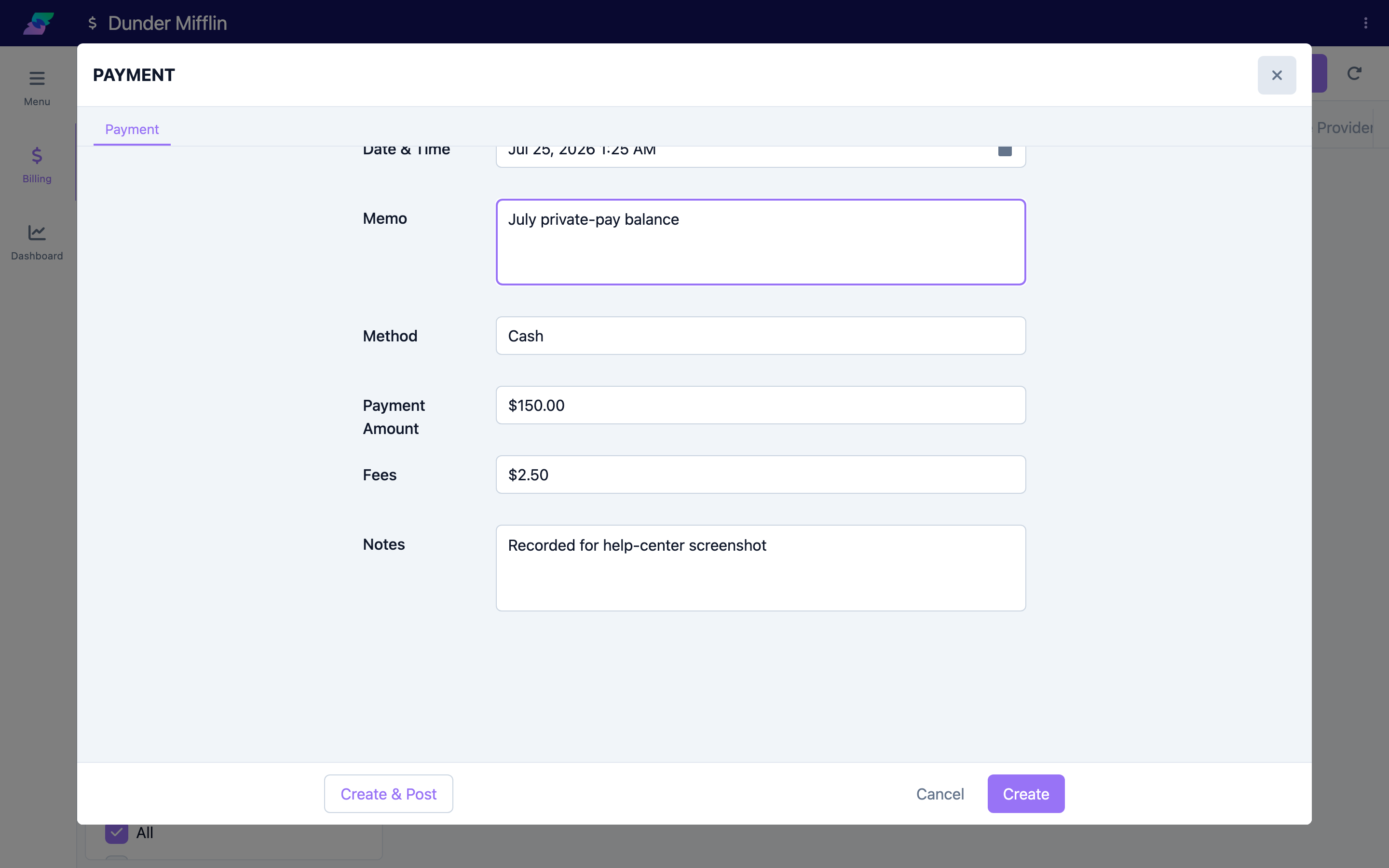Click the Dunder Mifflin title text
This screenshot has height=868, width=1389.
pyautogui.click(x=168, y=23)
